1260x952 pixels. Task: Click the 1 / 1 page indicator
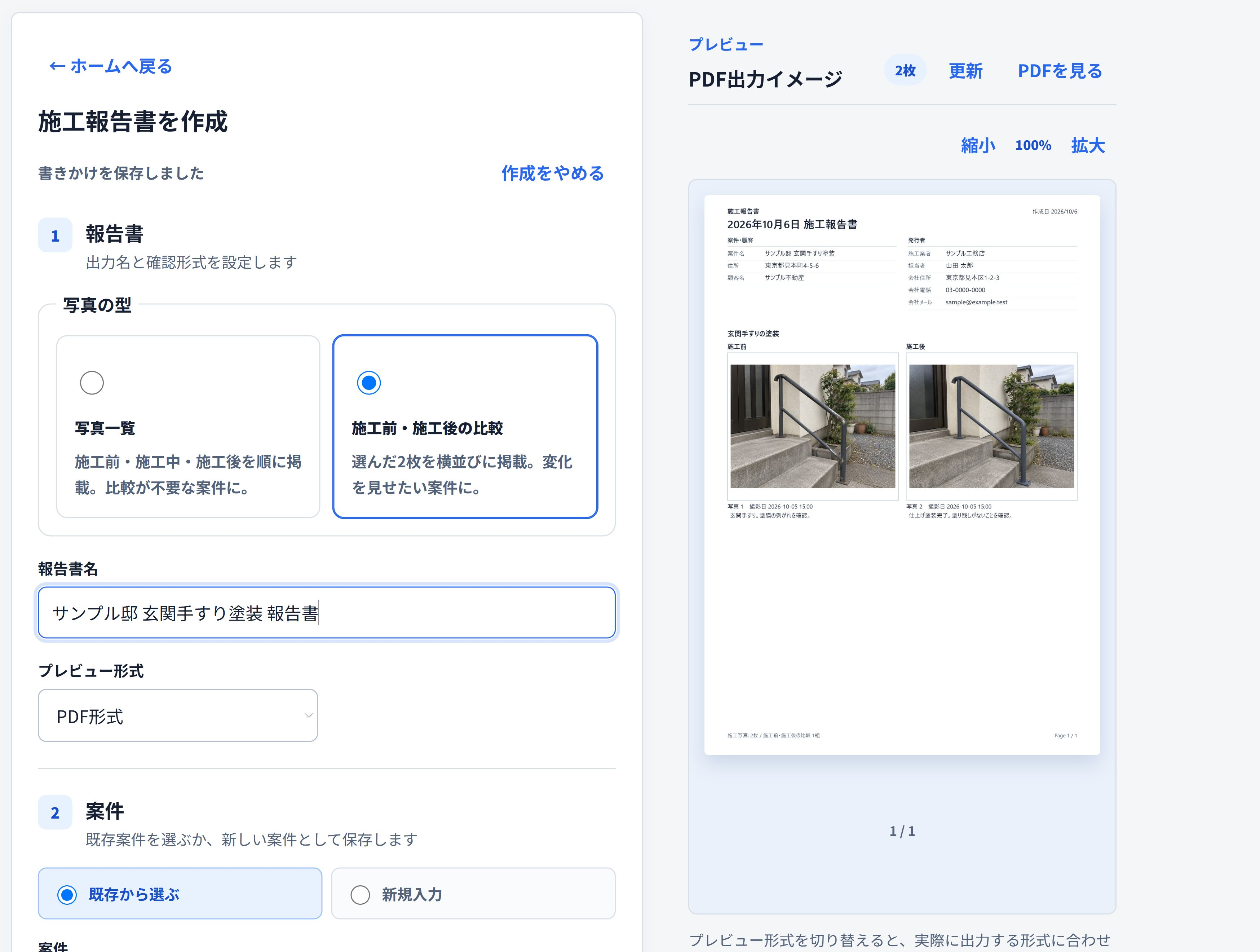[902, 831]
